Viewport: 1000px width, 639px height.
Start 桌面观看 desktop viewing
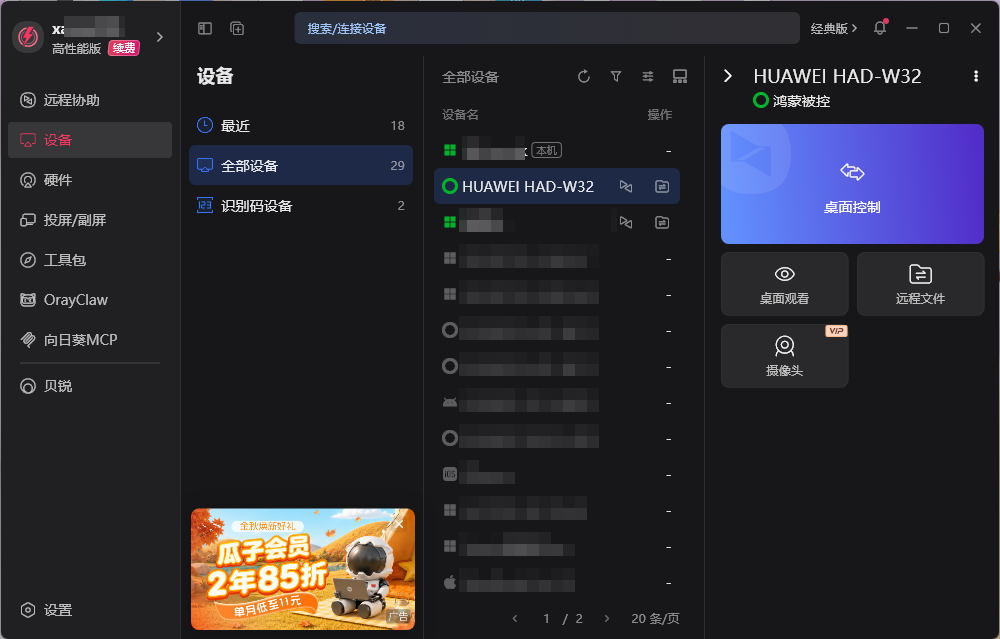tap(784, 284)
